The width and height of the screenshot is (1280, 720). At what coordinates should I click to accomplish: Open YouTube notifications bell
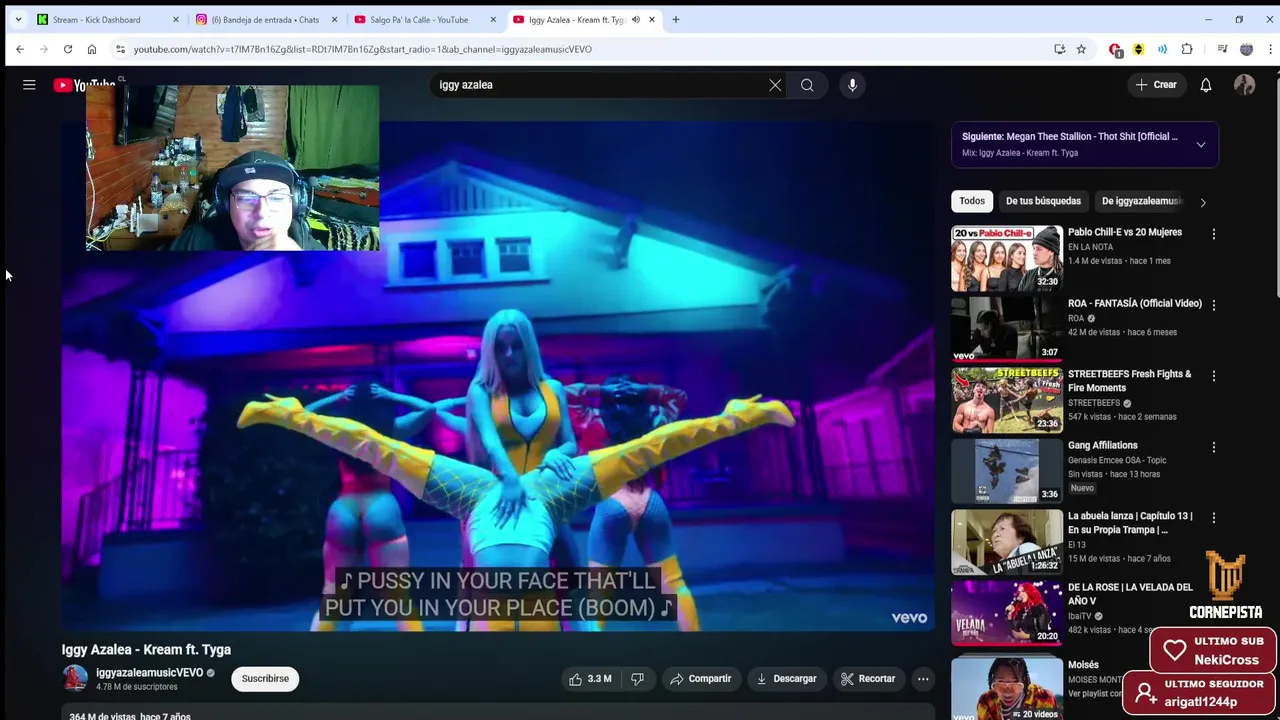point(1206,85)
